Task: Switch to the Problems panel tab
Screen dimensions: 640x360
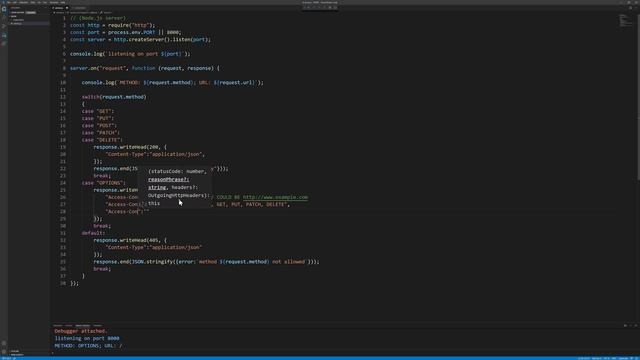Action: 58,326
